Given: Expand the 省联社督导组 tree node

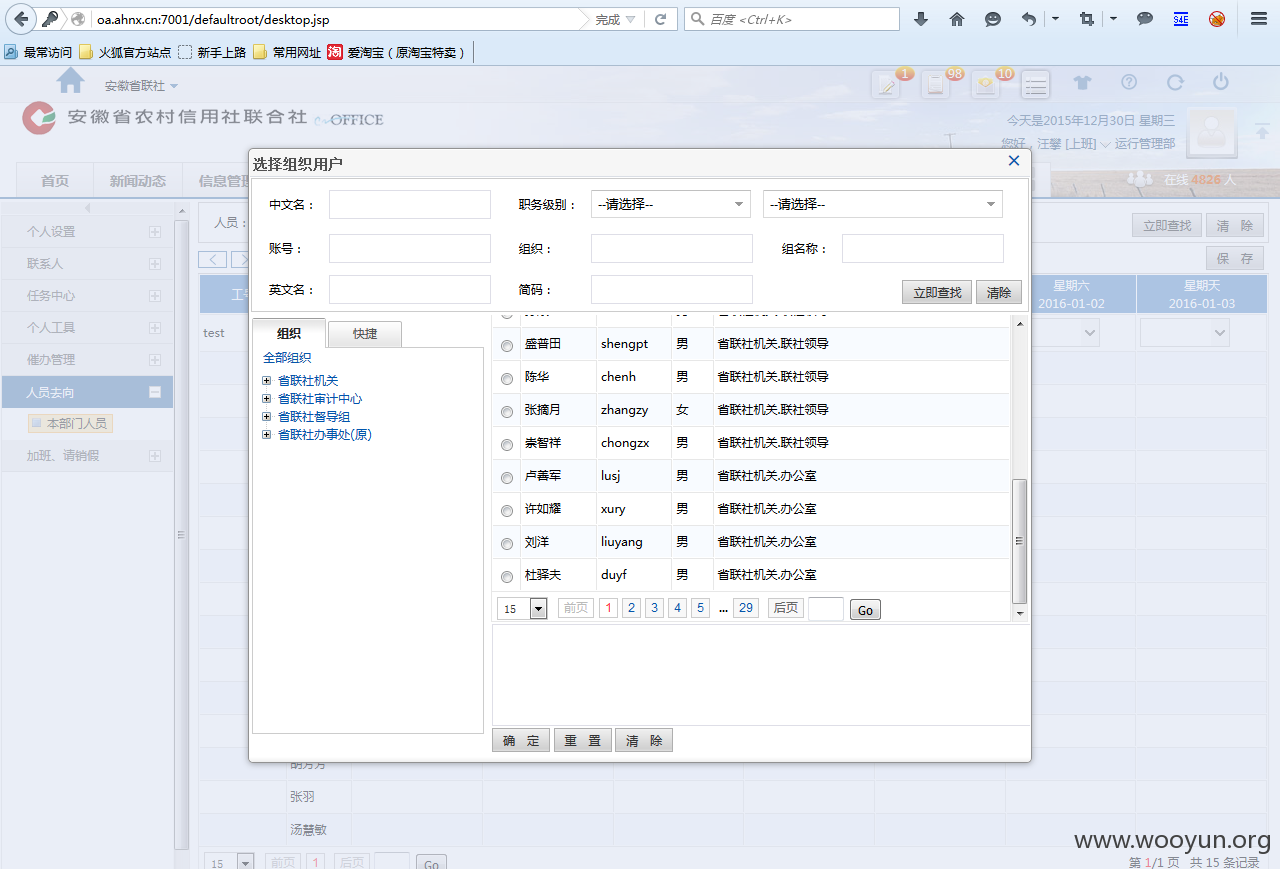Looking at the screenshot, I should tap(266, 417).
